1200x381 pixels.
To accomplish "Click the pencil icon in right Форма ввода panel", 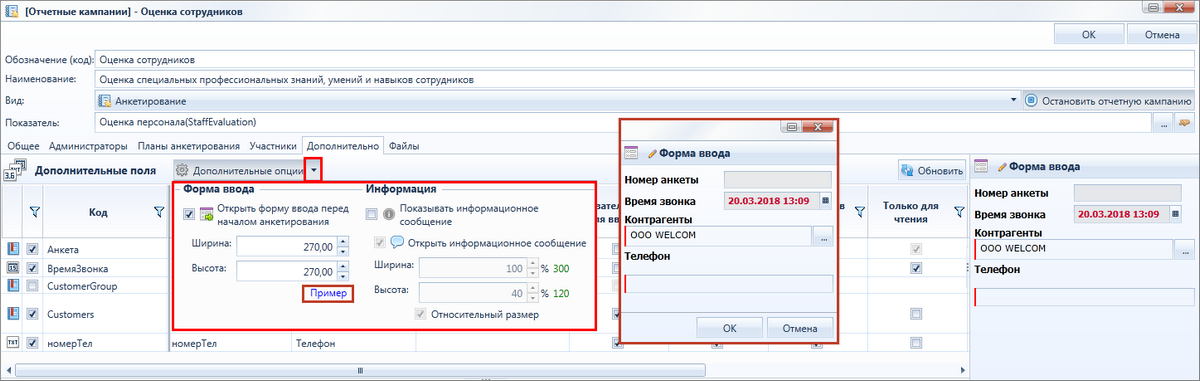I will [x=1002, y=168].
